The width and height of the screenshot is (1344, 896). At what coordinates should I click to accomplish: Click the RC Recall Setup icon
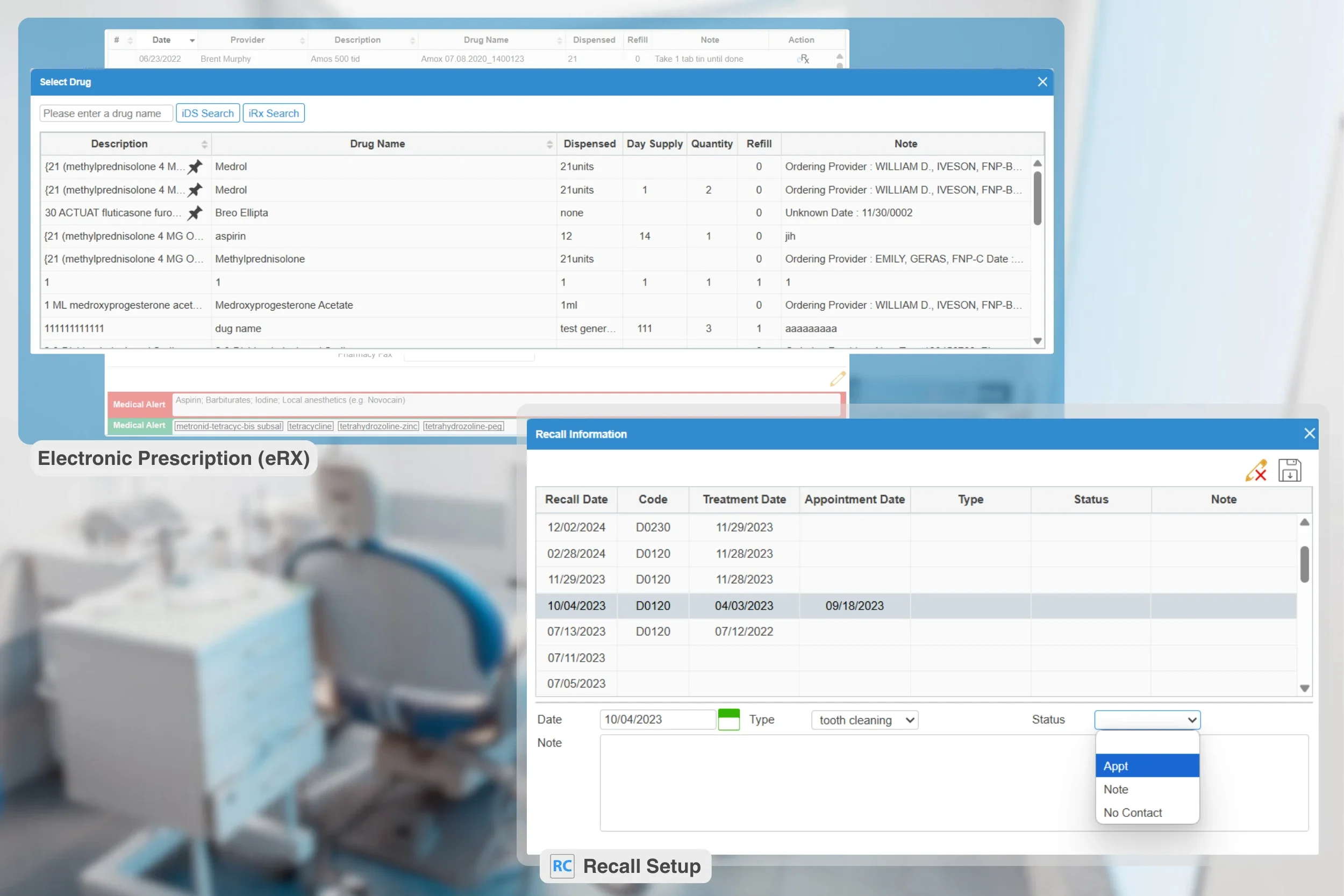562,866
